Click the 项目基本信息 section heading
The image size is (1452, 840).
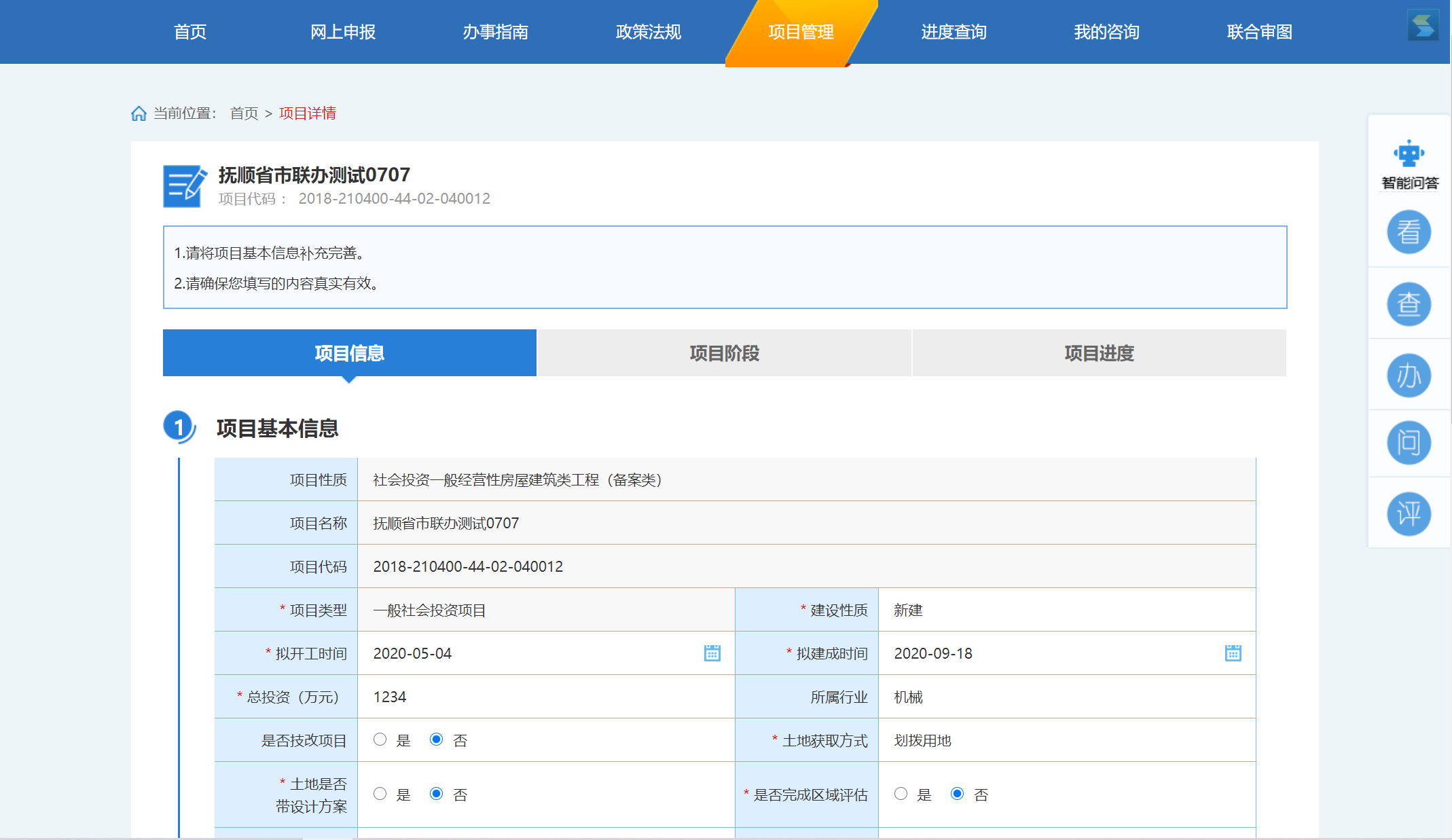[277, 428]
